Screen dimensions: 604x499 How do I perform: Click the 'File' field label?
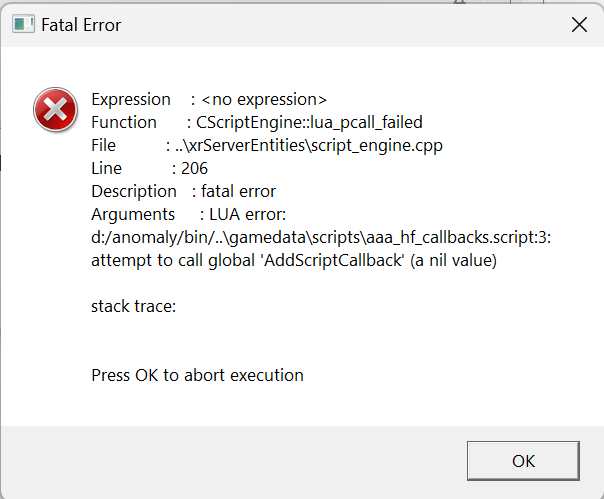point(106,145)
